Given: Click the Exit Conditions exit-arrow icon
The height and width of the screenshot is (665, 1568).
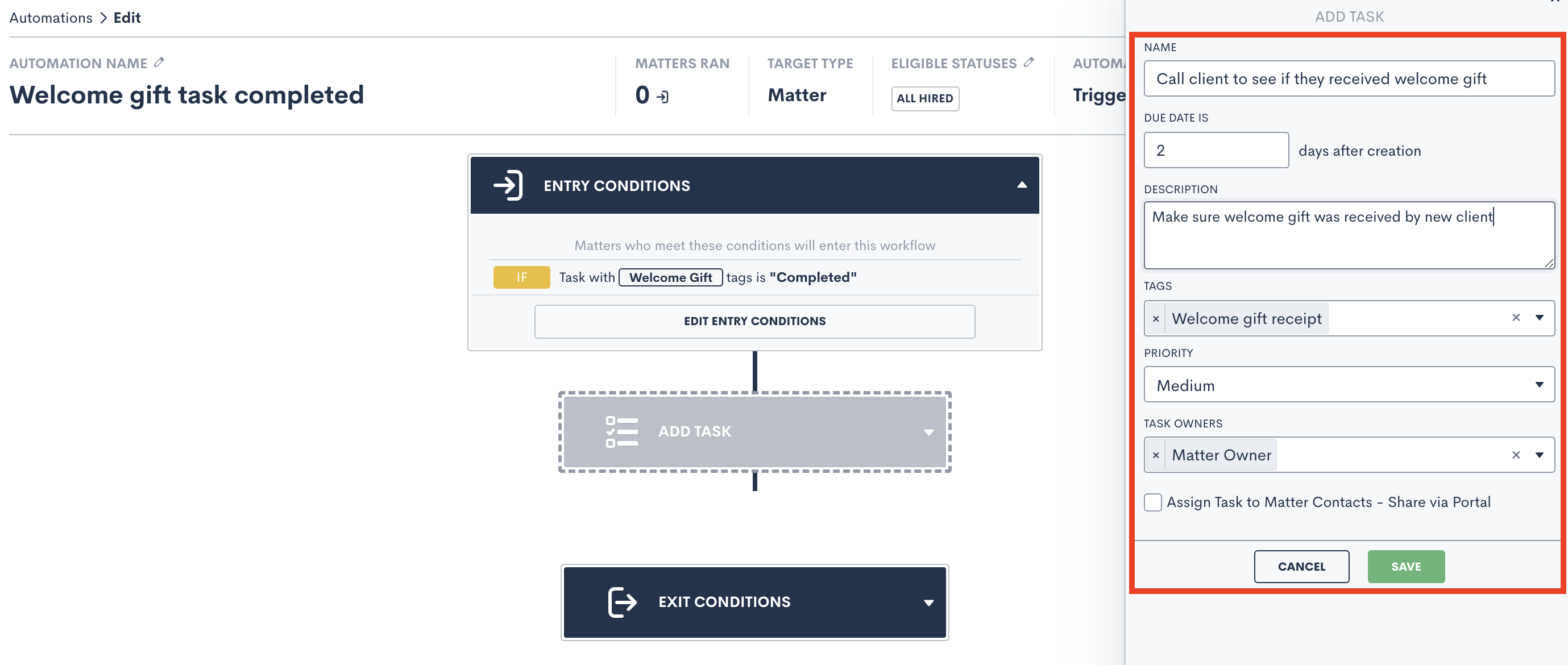Looking at the screenshot, I should pyautogui.click(x=622, y=602).
